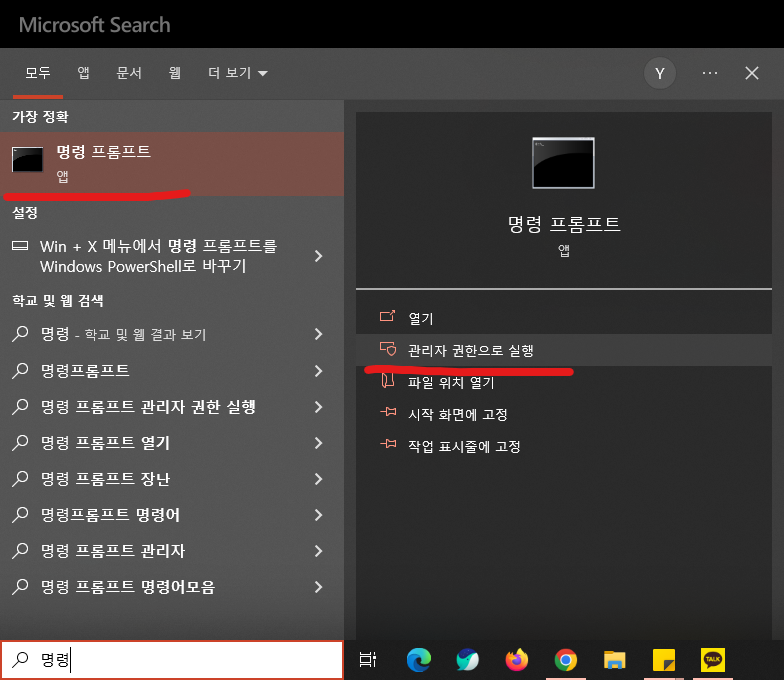Launch Firefox from the taskbar
This screenshot has width=784, height=680.
click(x=516, y=660)
